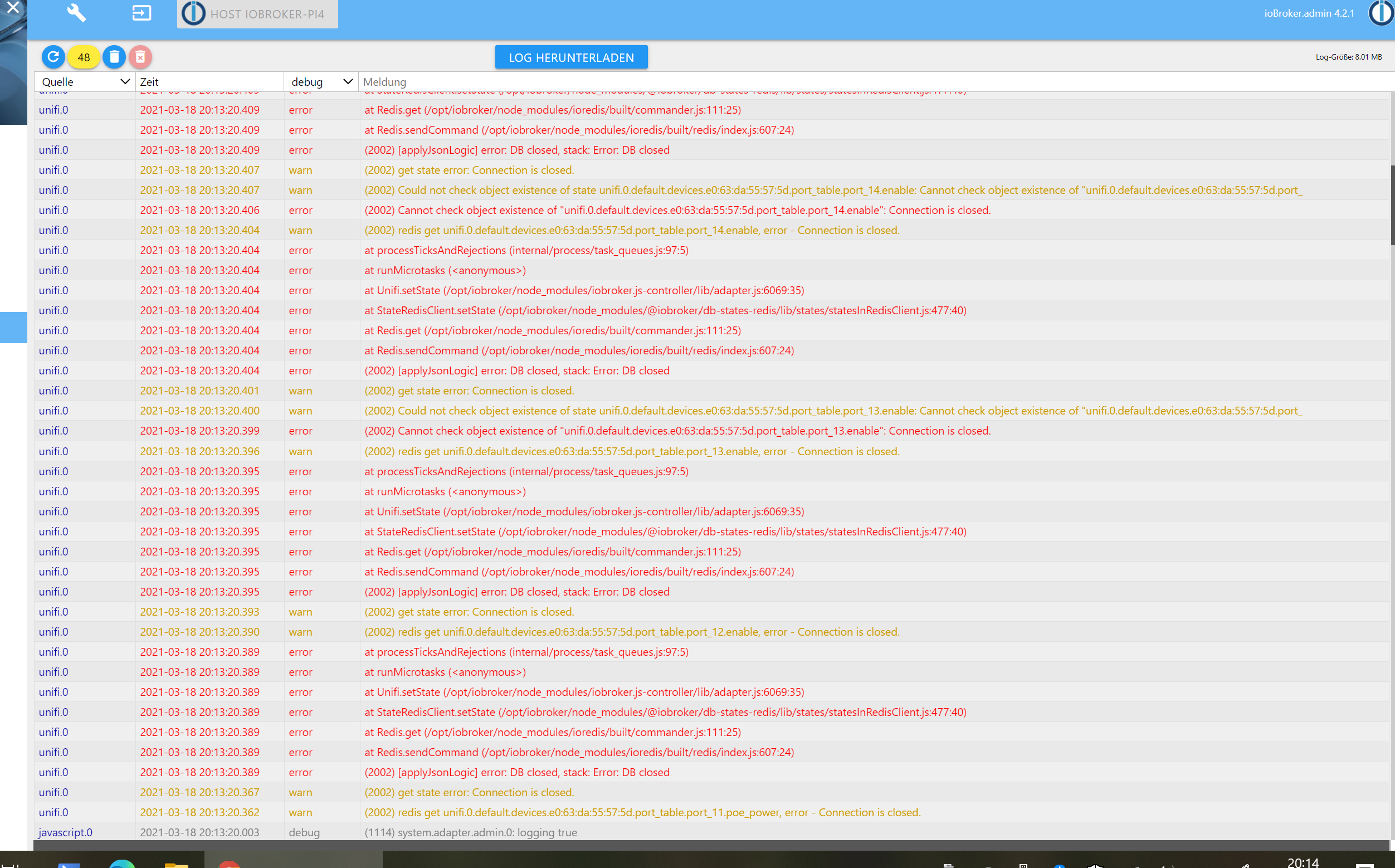Click the javascript.0 source entry
Screen dimensions: 1395x868
click(65, 832)
